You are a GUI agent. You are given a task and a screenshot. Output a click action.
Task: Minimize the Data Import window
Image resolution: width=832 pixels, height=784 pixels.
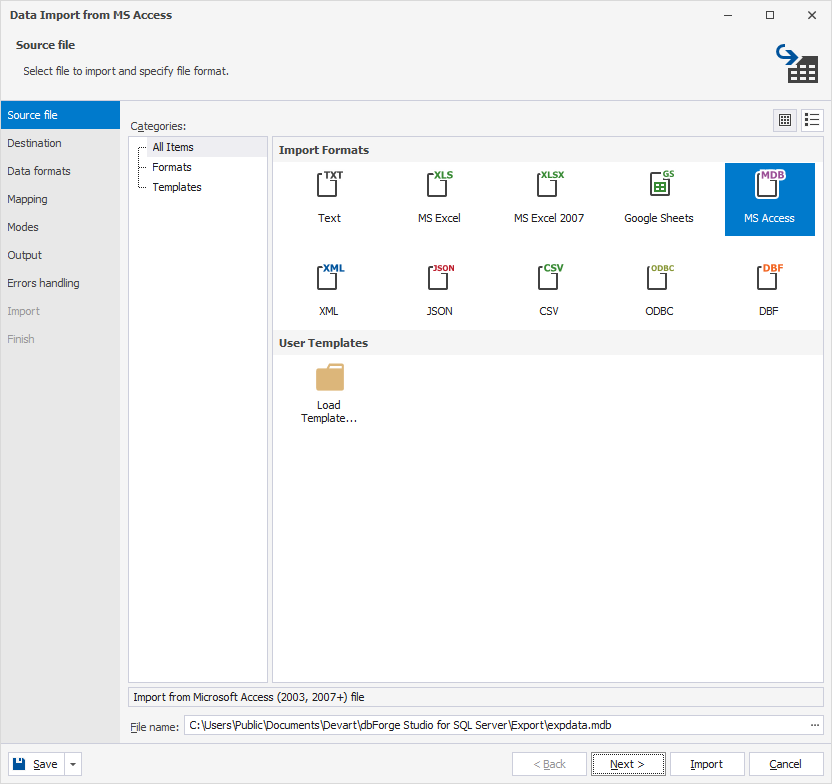coord(728,15)
